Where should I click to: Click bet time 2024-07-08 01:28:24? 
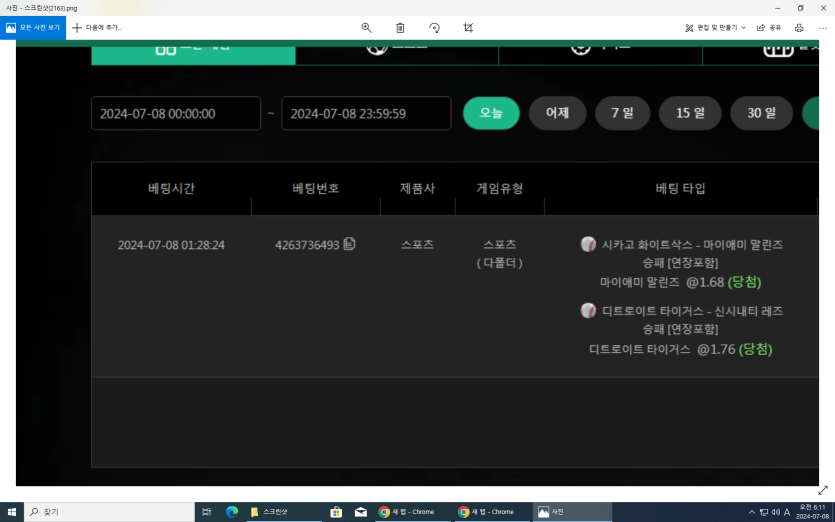[x=171, y=245]
